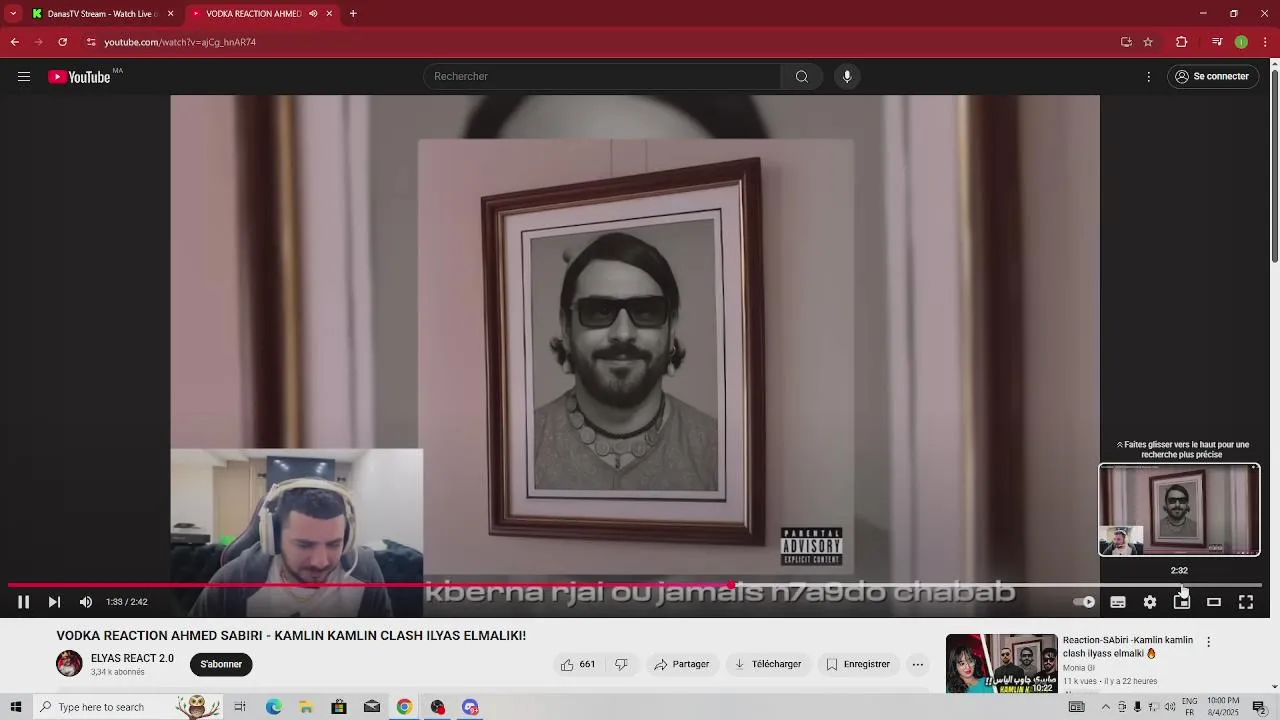This screenshot has height=720, width=1280.
Task: Open options menu for suggested video
Action: (1208, 642)
